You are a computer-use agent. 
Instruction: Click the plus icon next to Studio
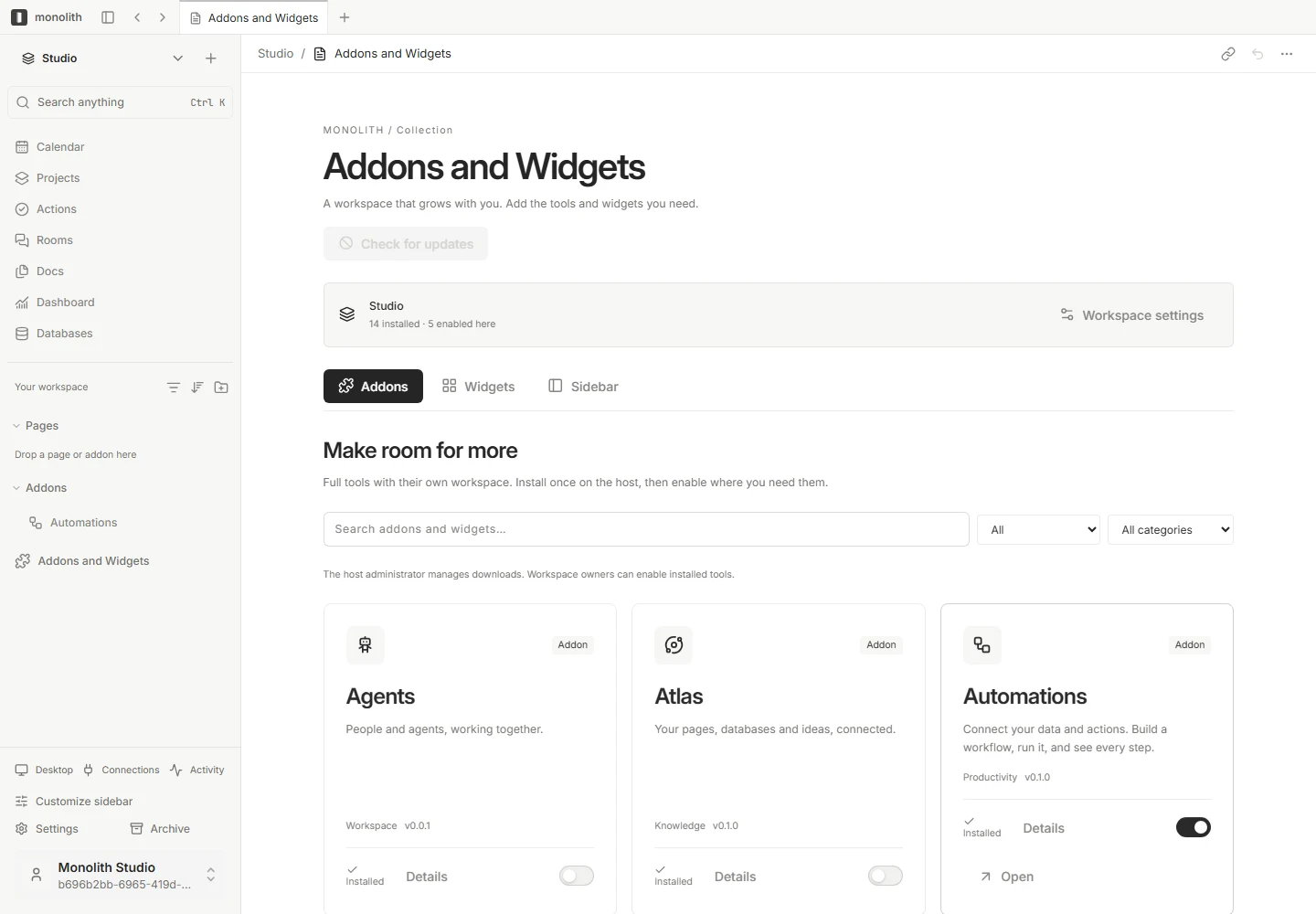pos(211,58)
